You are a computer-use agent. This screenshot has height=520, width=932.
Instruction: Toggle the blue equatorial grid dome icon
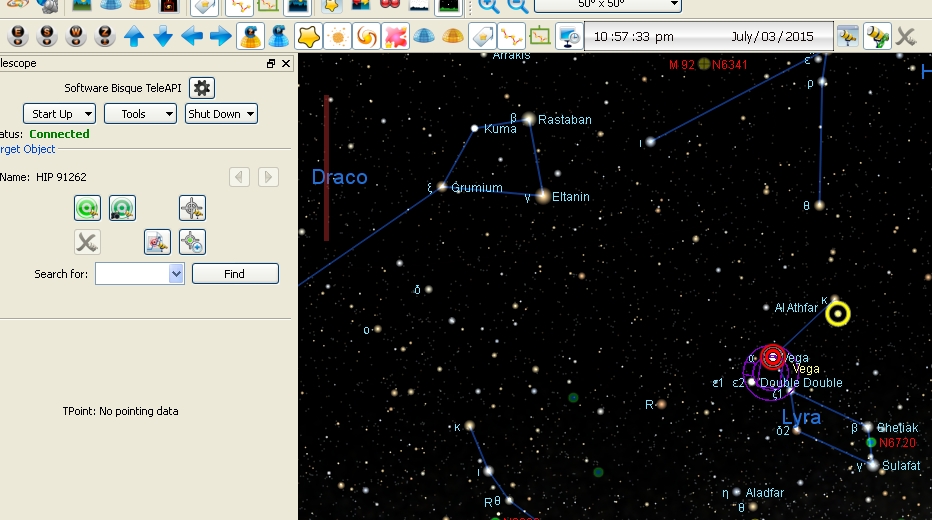(x=424, y=36)
